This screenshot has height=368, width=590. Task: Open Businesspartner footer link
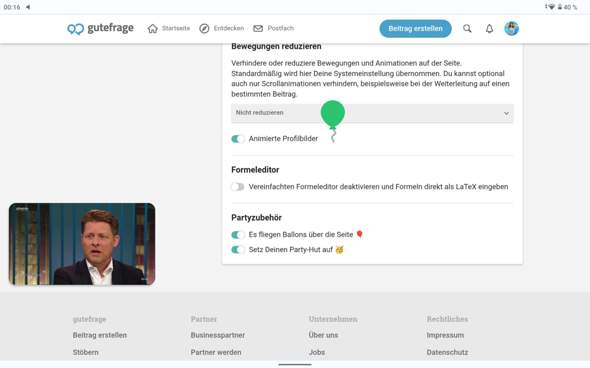(217, 335)
